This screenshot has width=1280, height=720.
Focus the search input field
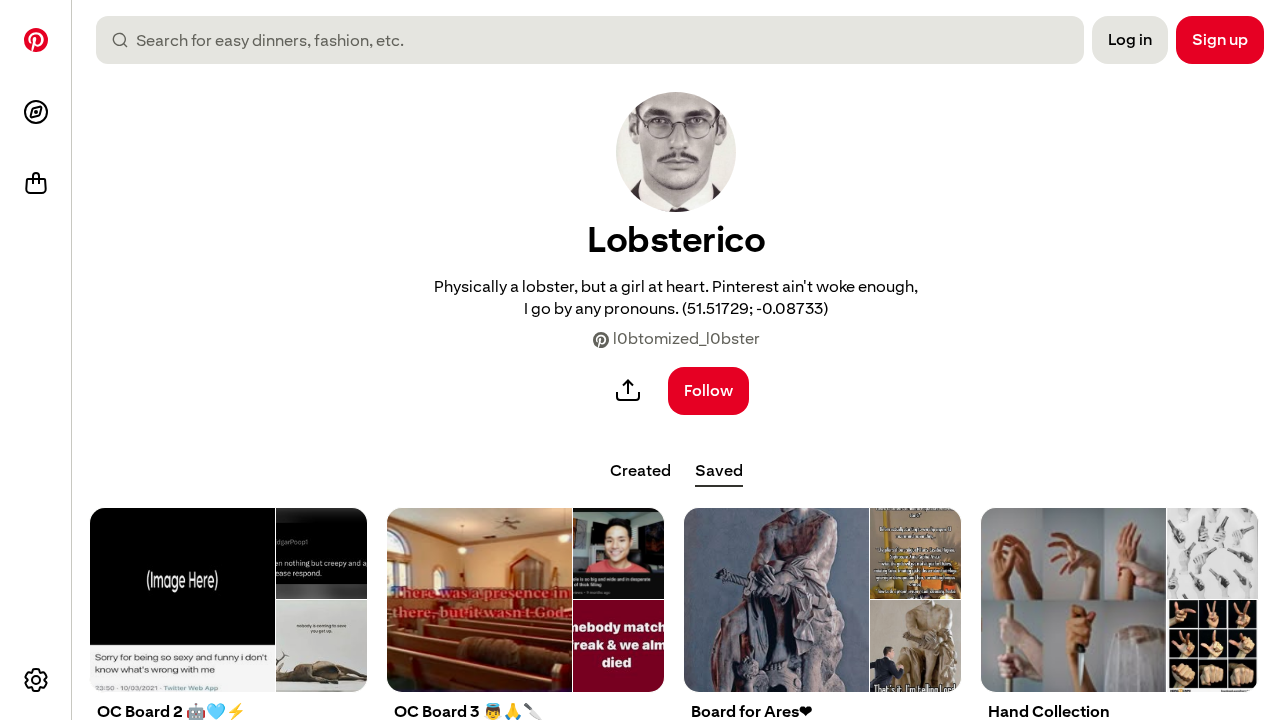[590, 40]
